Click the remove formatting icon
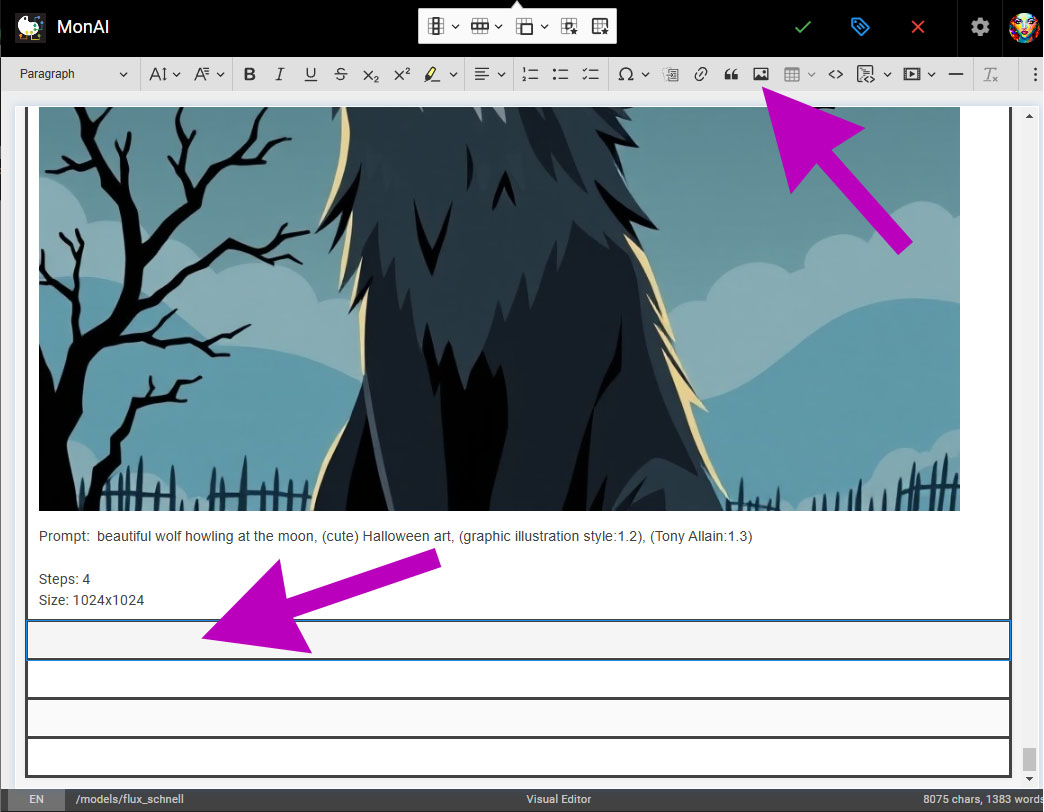1044x812 pixels. 990,74
